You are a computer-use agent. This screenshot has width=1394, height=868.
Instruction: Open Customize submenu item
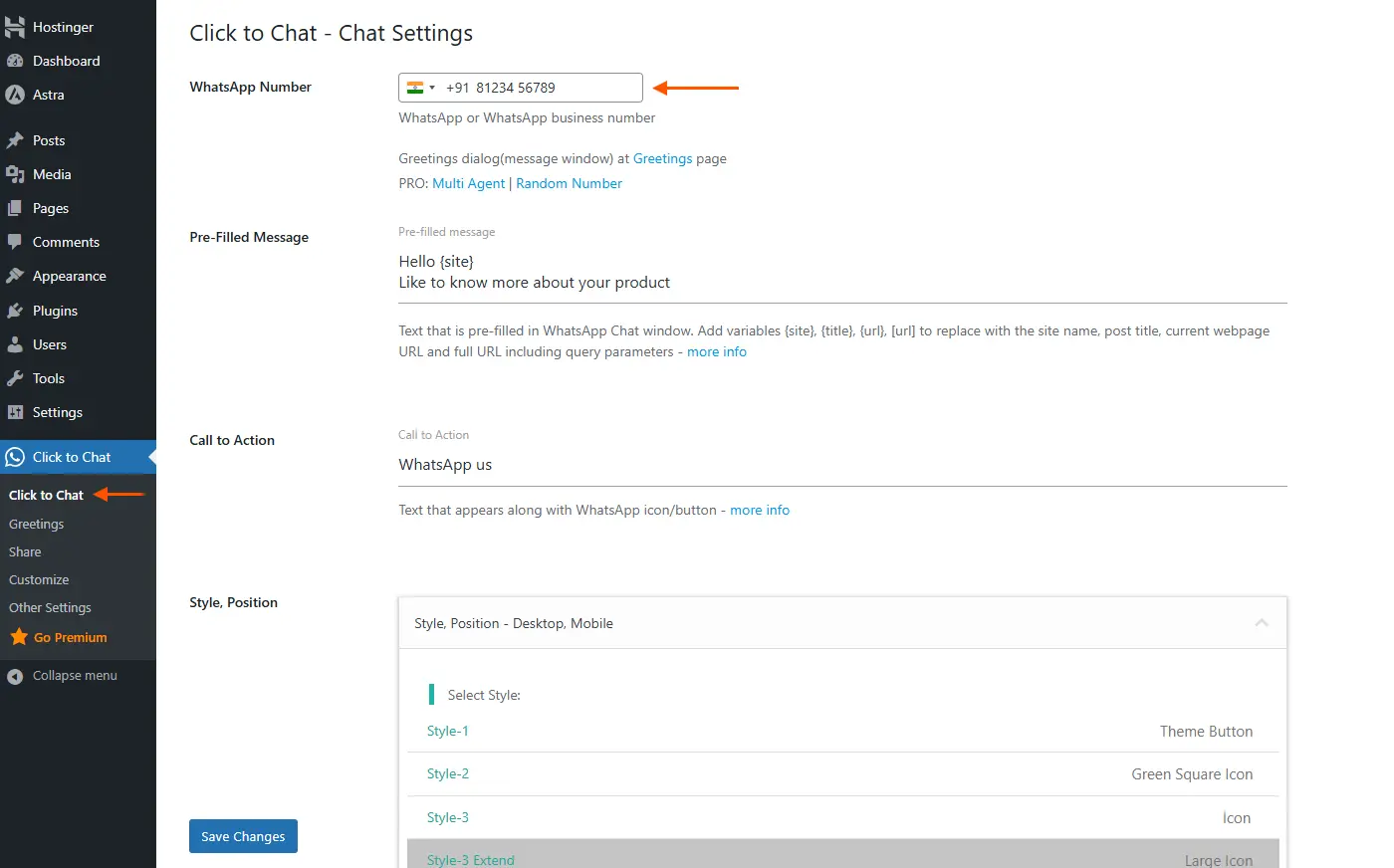pos(39,579)
